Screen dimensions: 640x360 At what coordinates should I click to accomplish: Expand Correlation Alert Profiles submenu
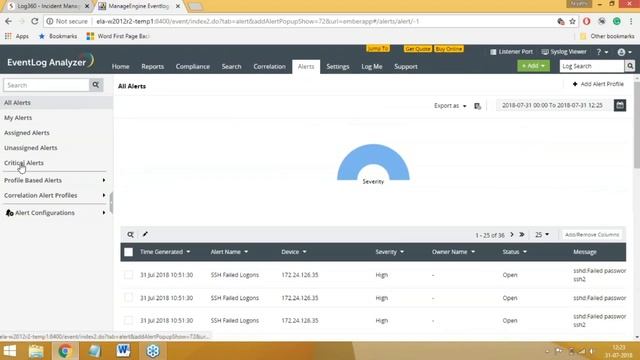104,196
